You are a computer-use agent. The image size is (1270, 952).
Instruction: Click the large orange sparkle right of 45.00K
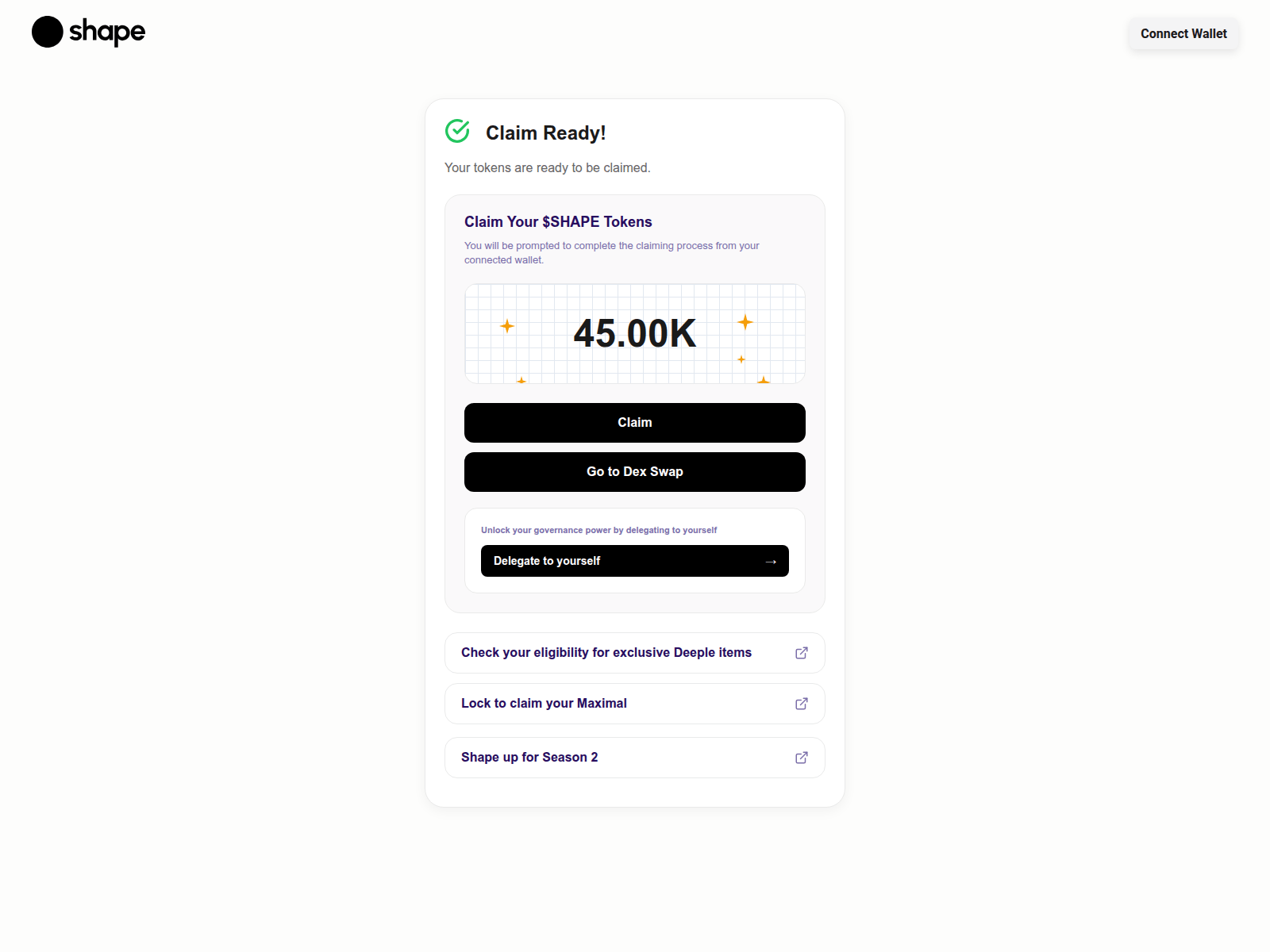[745, 322]
